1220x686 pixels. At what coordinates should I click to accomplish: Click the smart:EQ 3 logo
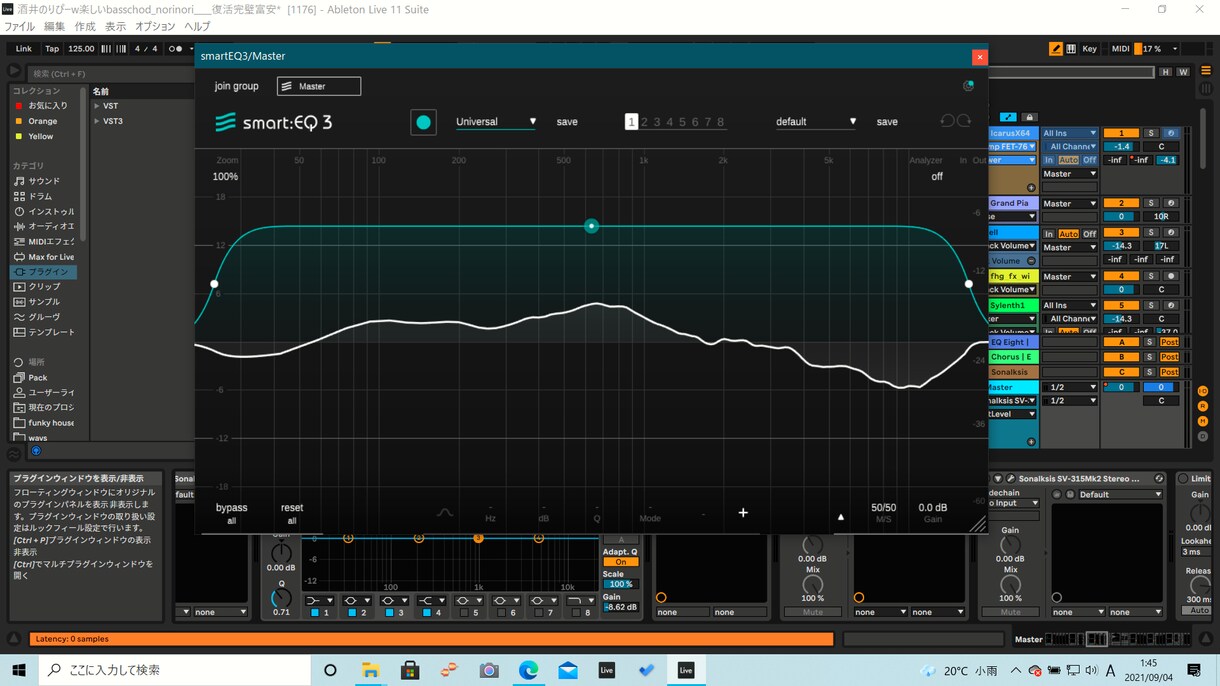click(x=273, y=123)
